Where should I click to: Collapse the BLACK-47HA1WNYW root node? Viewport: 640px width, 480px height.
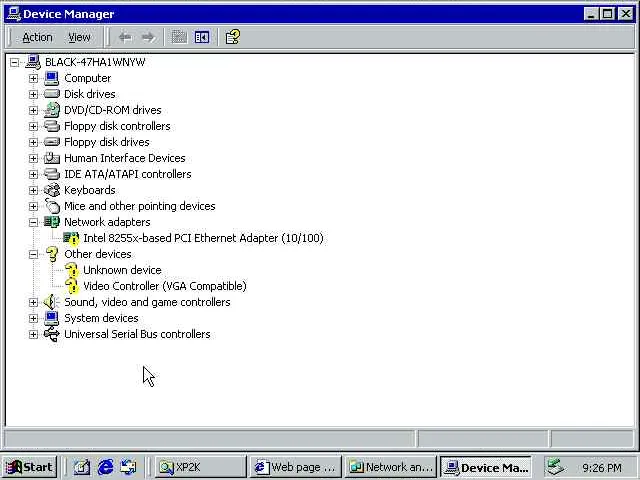coord(15,62)
